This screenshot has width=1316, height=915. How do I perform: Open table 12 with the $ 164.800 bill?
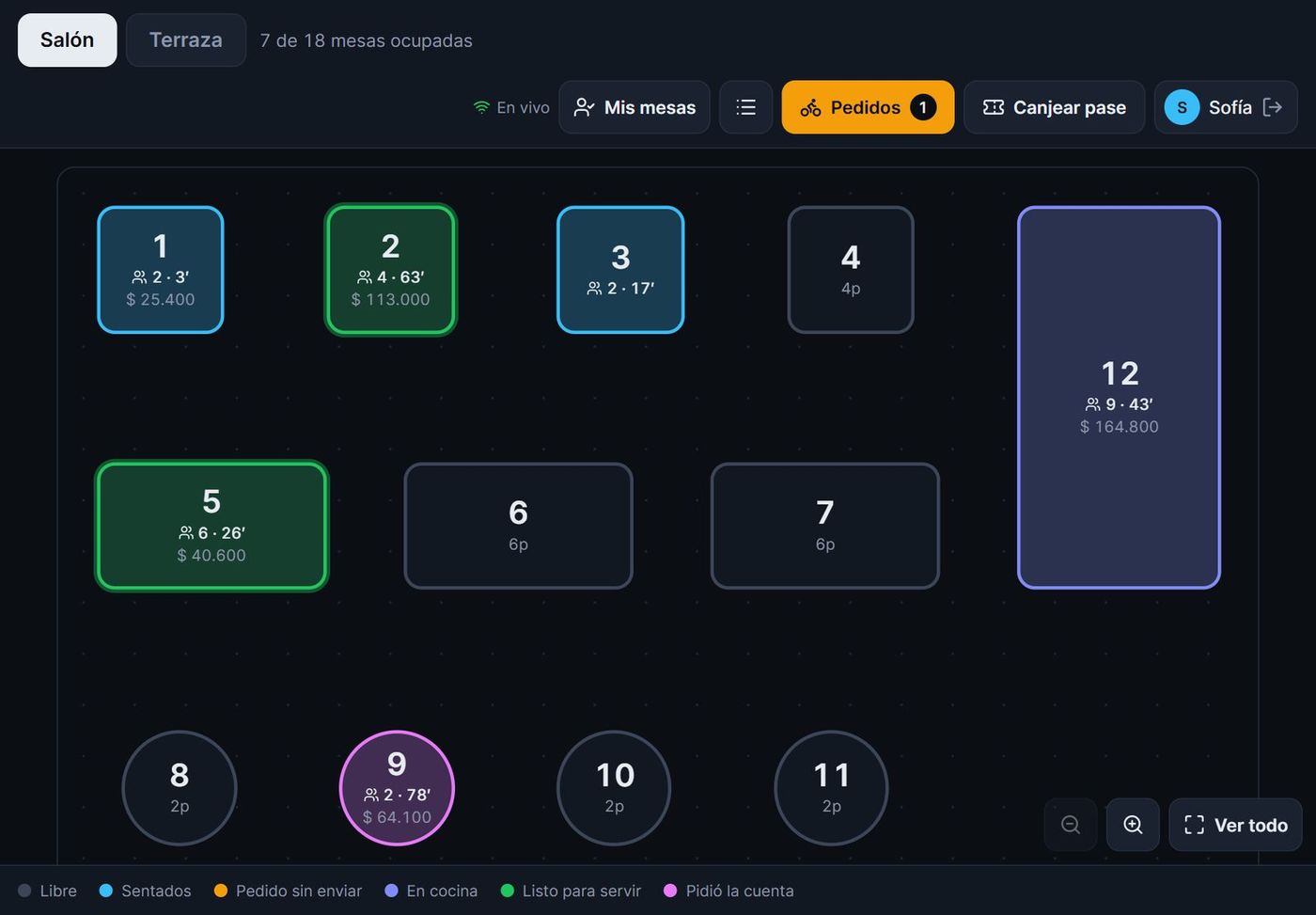click(x=1119, y=398)
